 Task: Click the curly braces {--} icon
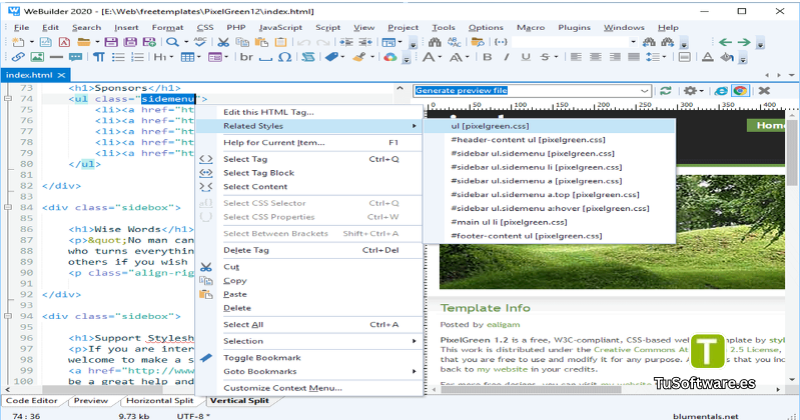(x=501, y=42)
